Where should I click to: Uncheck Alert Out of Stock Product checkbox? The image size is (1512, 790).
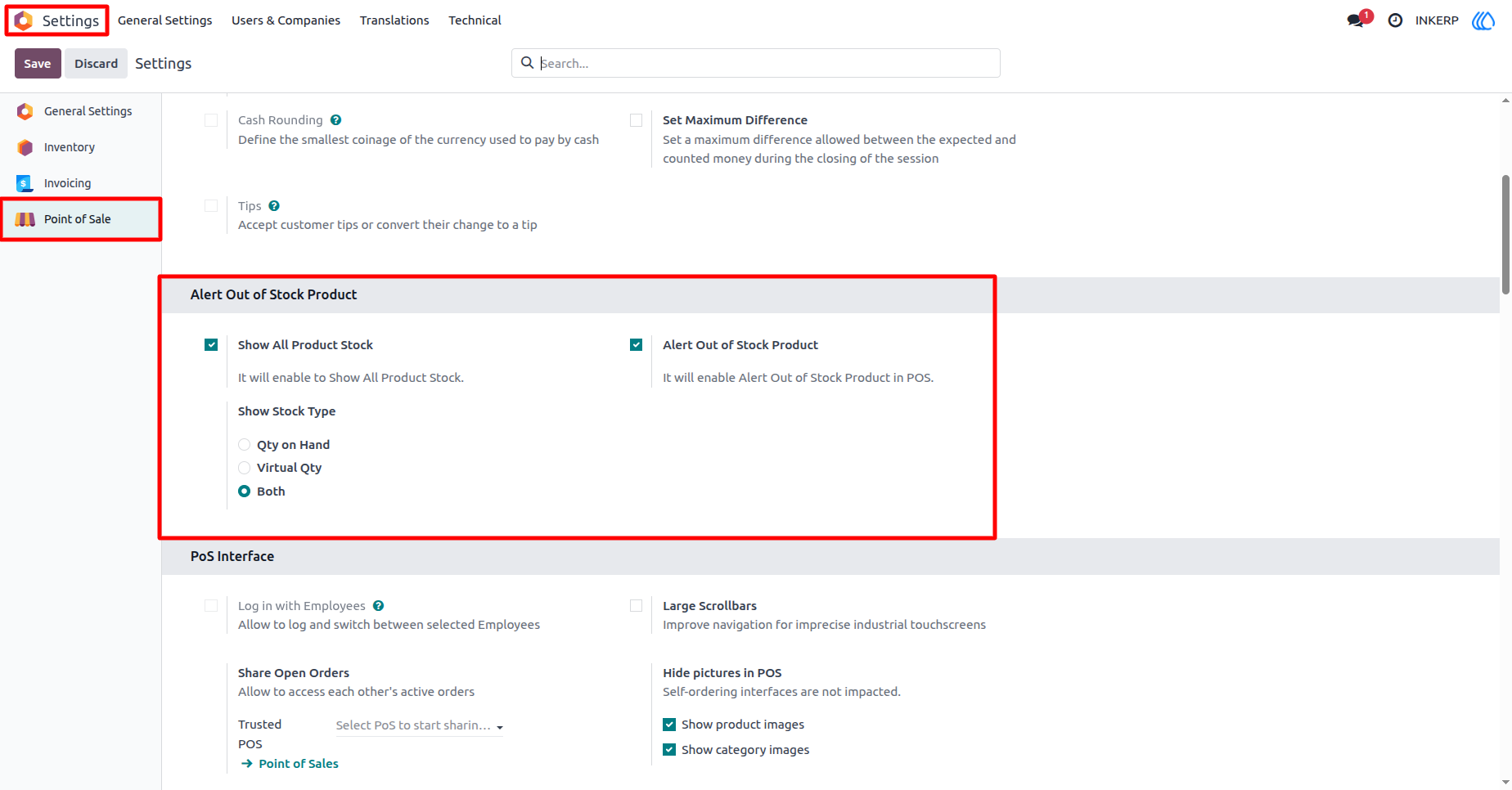click(x=636, y=345)
